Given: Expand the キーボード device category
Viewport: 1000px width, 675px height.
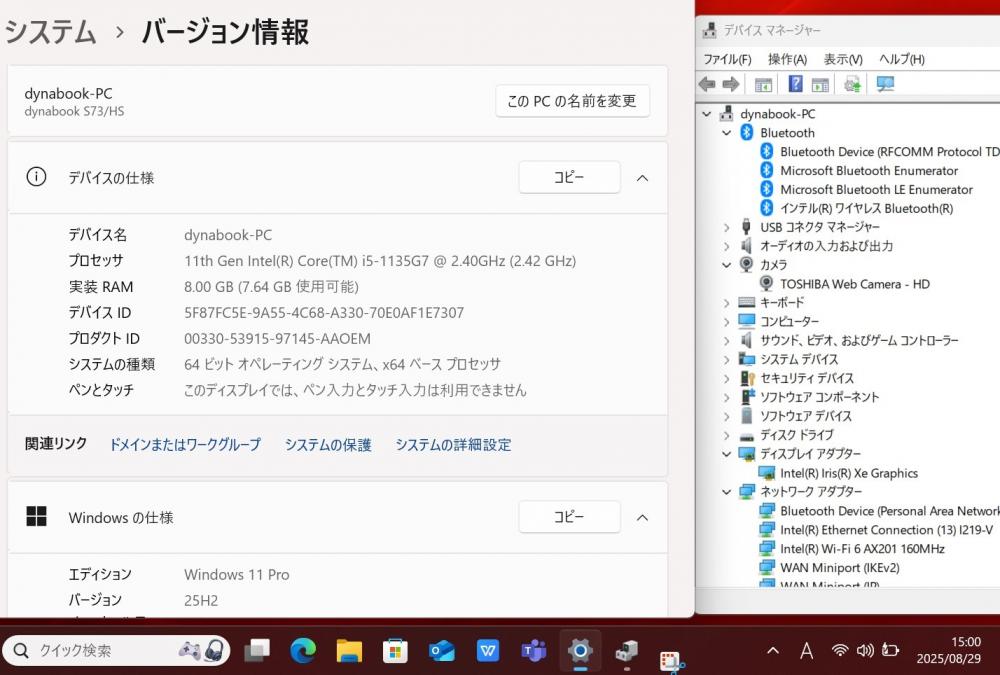Looking at the screenshot, I should coord(727,303).
